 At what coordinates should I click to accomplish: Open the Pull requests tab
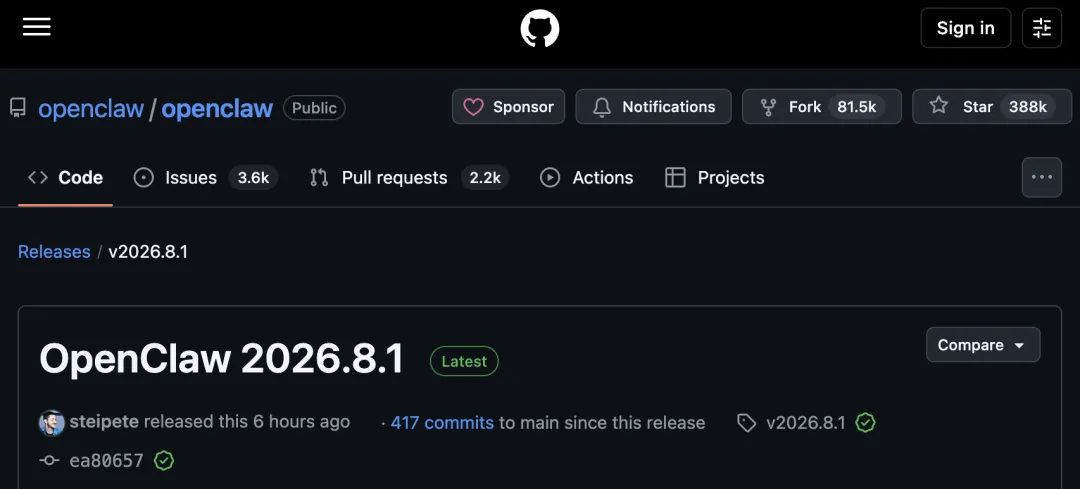pos(409,178)
